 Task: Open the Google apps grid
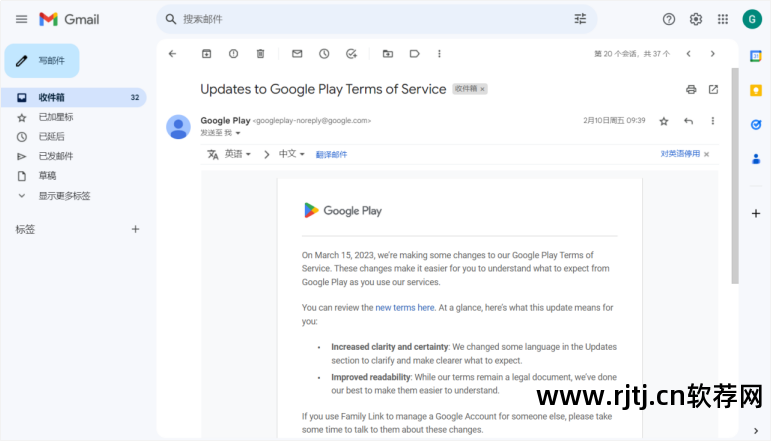point(722,19)
